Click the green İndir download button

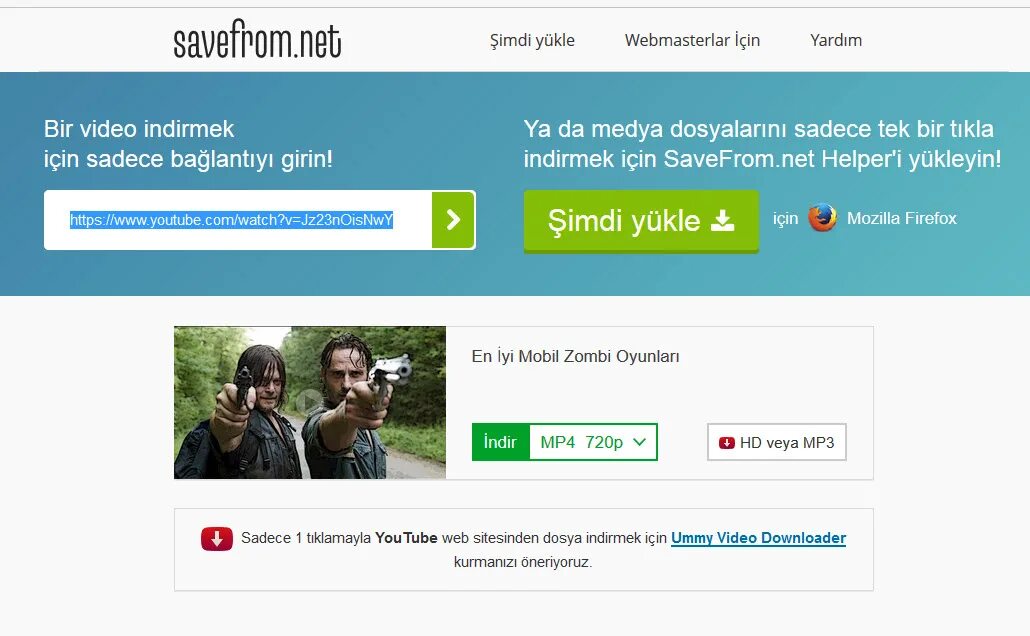(x=501, y=442)
